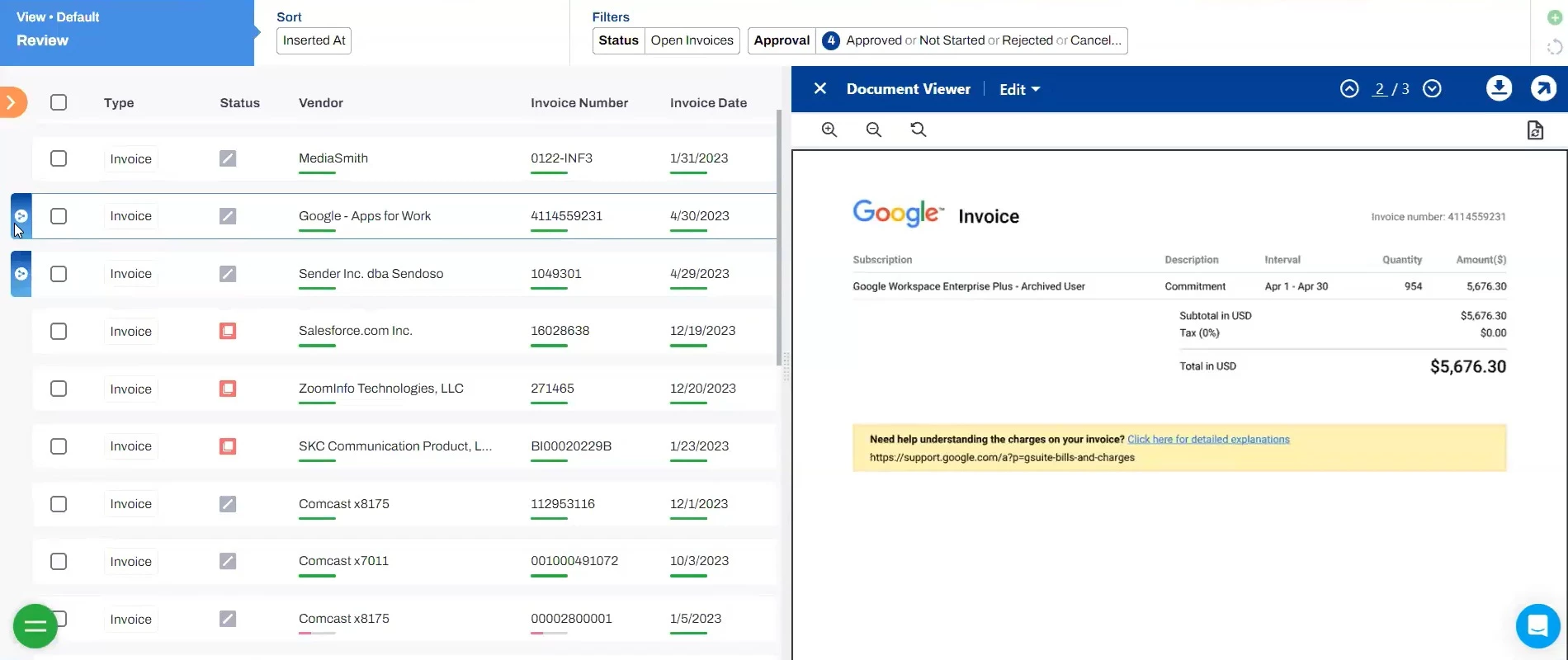The height and width of the screenshot is (660, 1568).
Task: Open the Inserted At sort selector
Action: (x=314, y=40)
